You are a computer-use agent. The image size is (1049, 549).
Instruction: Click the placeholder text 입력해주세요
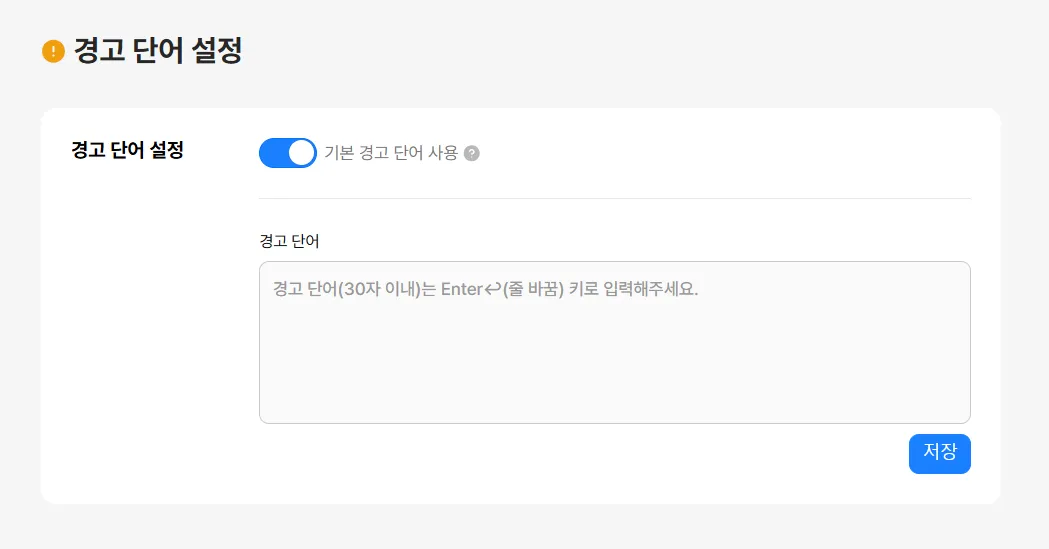click(x=650, y=289)
